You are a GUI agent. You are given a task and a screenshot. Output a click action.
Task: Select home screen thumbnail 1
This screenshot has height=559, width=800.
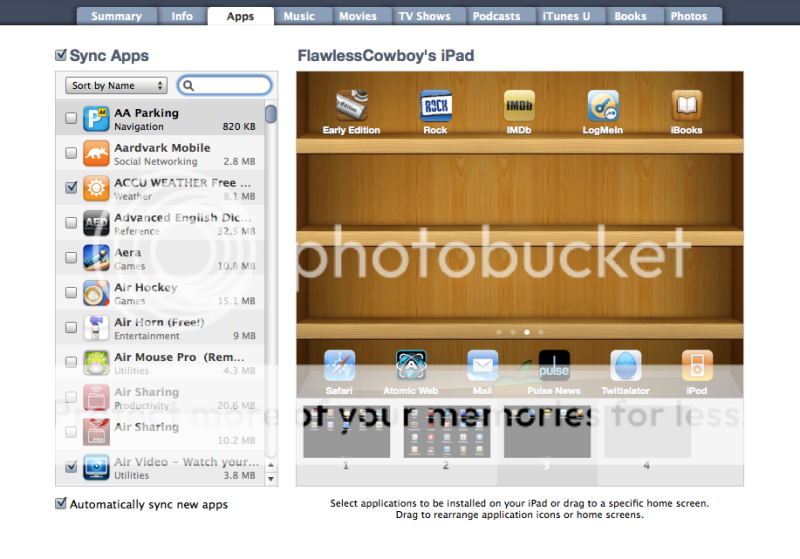346,433
